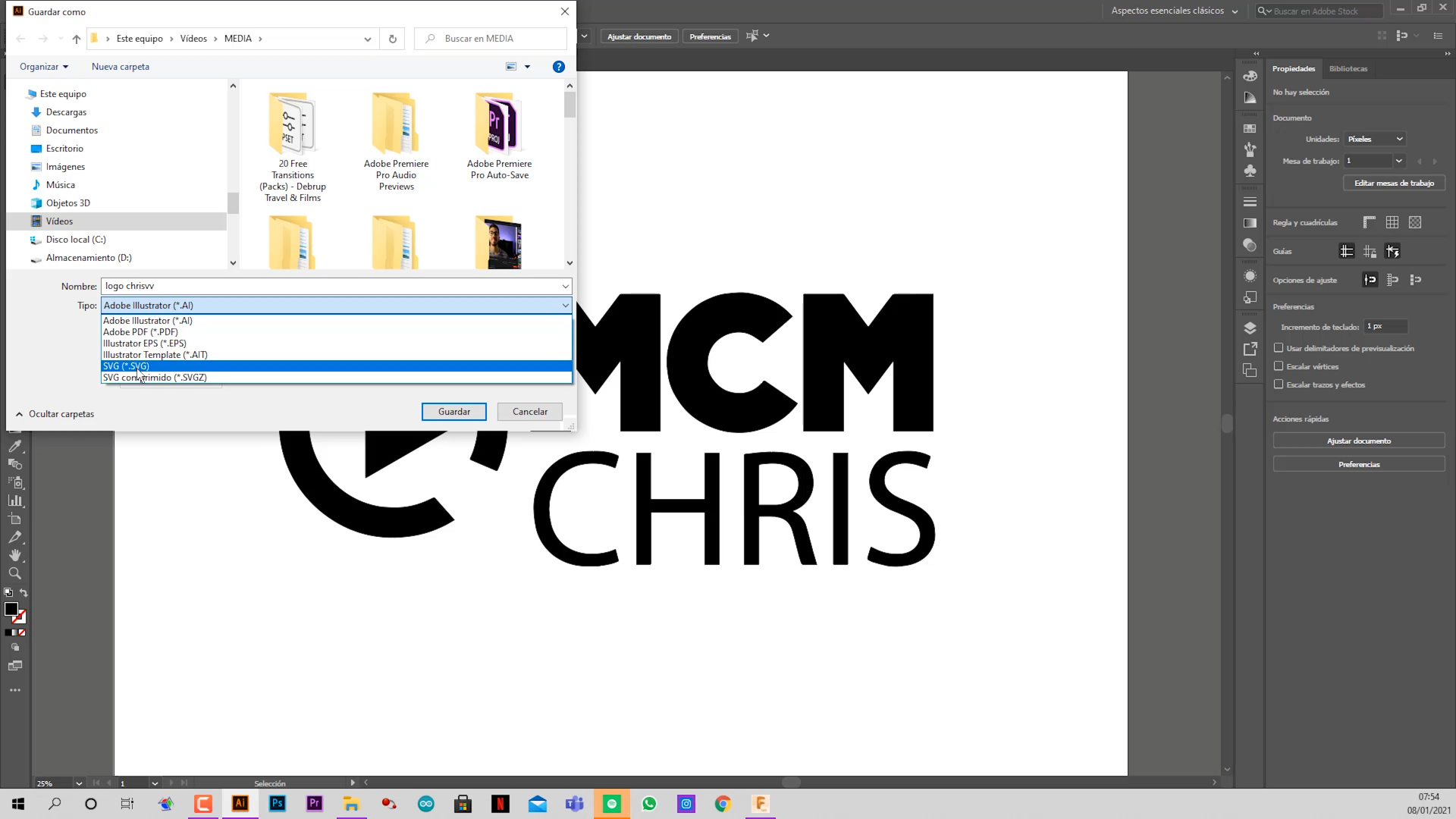The height and width of the screenshot is (819, 1456).
Task: Click the stroke none swatch
Action: (x=20, y=617)
